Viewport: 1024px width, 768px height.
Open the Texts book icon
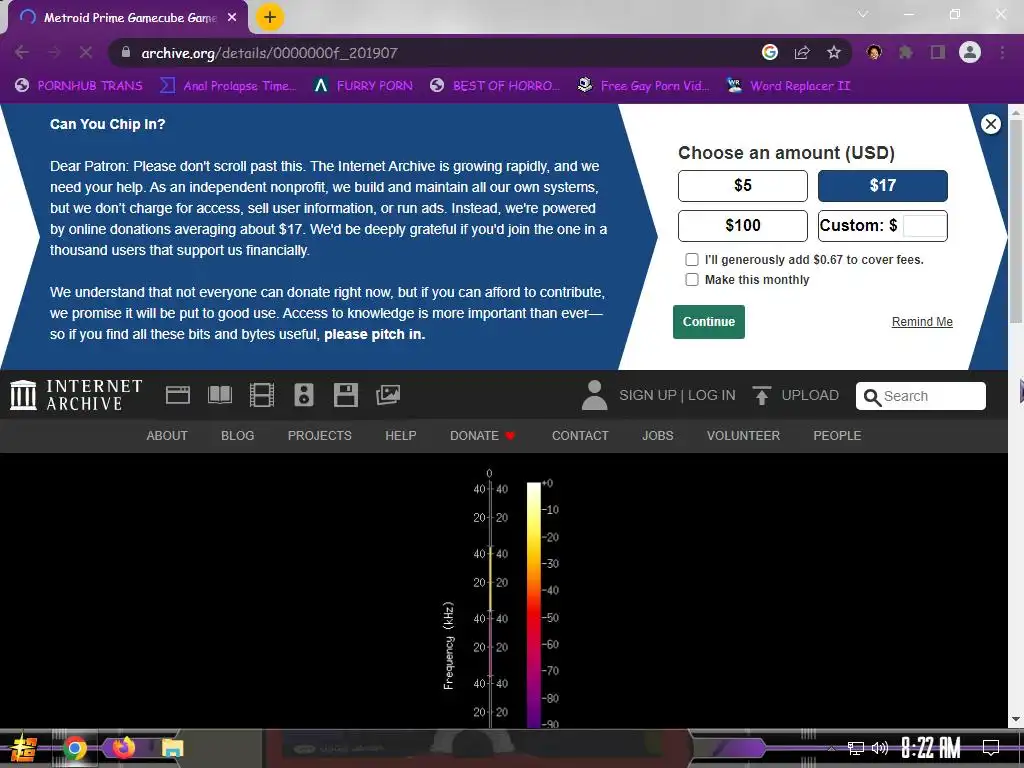coord(219,395)
